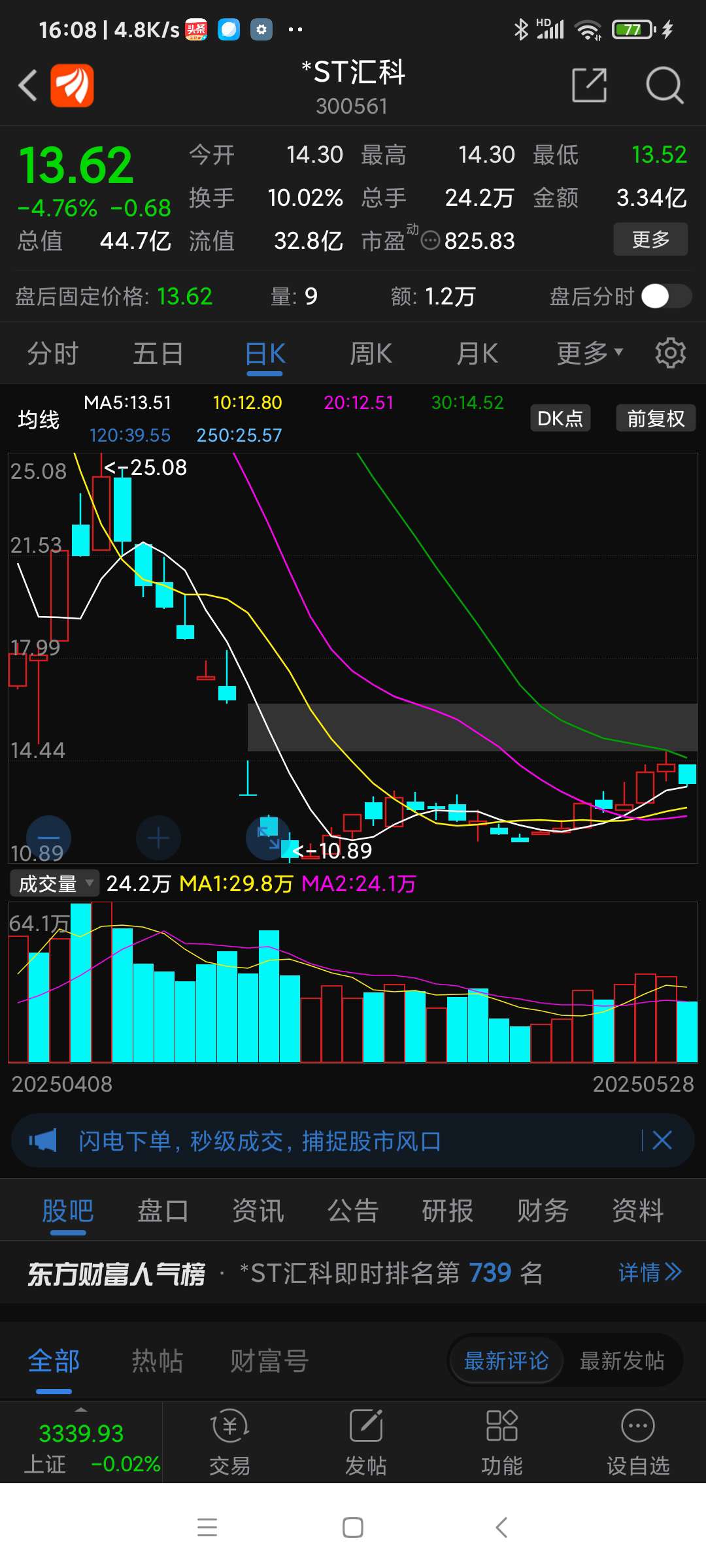Tap 设自选 add to watchlist icon
This screenshot has width=706, height=1568.
tap(638, 1443)
